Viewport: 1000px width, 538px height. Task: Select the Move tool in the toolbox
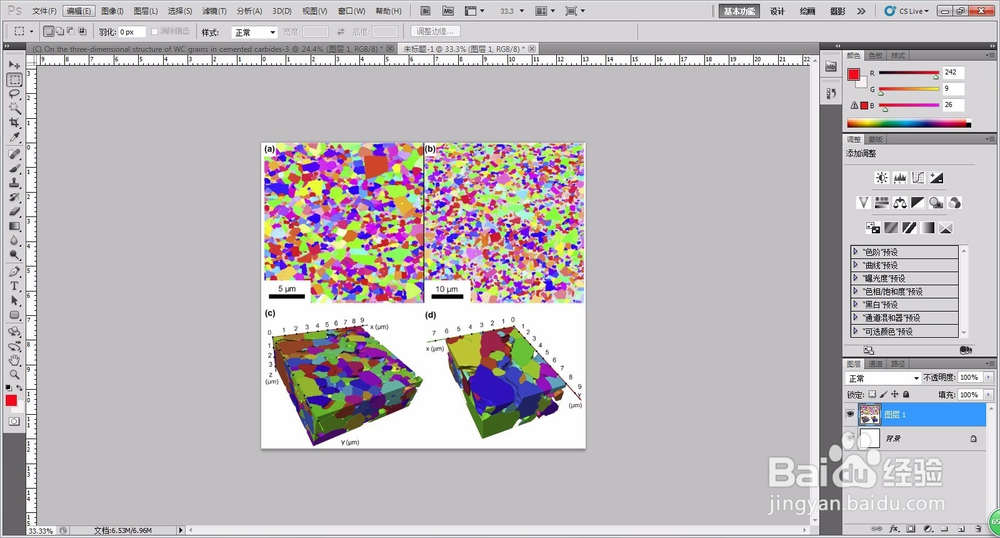point(14,64)
